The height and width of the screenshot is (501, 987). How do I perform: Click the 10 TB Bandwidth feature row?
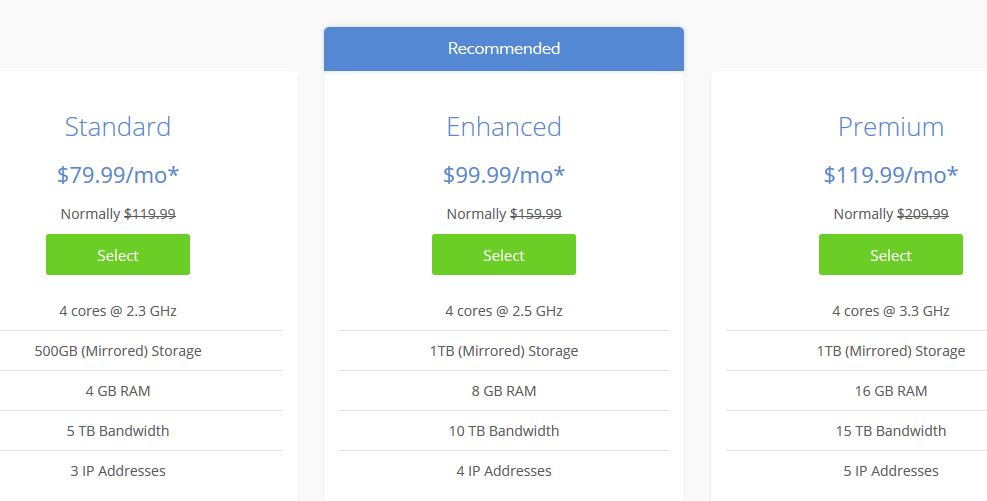click(504, 431)
